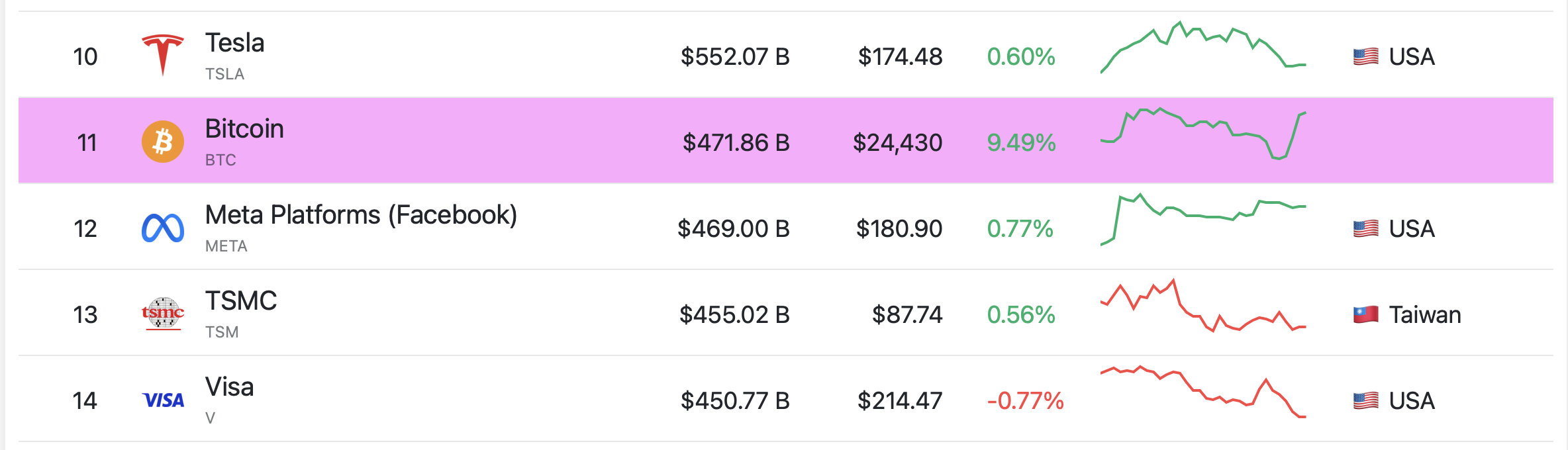Image resolution: width=1568 pixels, height=450 pixels.
Task: Open the Tesla company link
Action: (x=235, y=43)
